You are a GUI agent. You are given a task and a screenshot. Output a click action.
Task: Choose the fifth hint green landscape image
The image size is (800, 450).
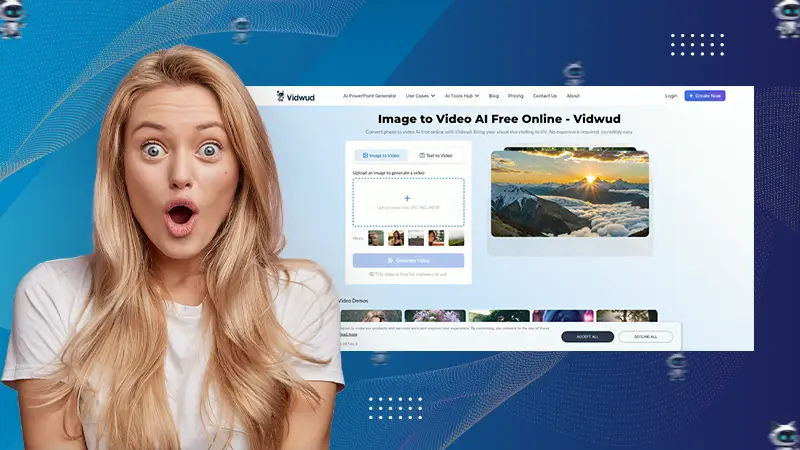[456, 238]
